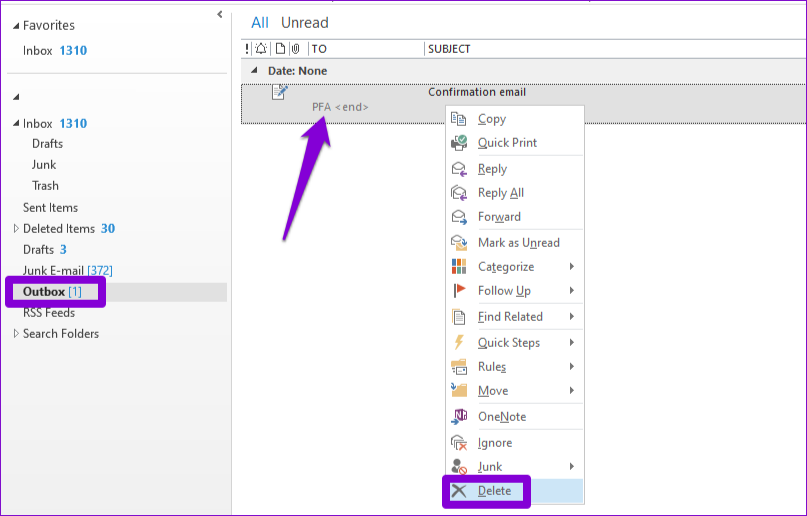This screenshot has height=516, width=807.
Task: Collapse the Inbox folder tree
Action: pyautogui.click(x=16, y=123)
